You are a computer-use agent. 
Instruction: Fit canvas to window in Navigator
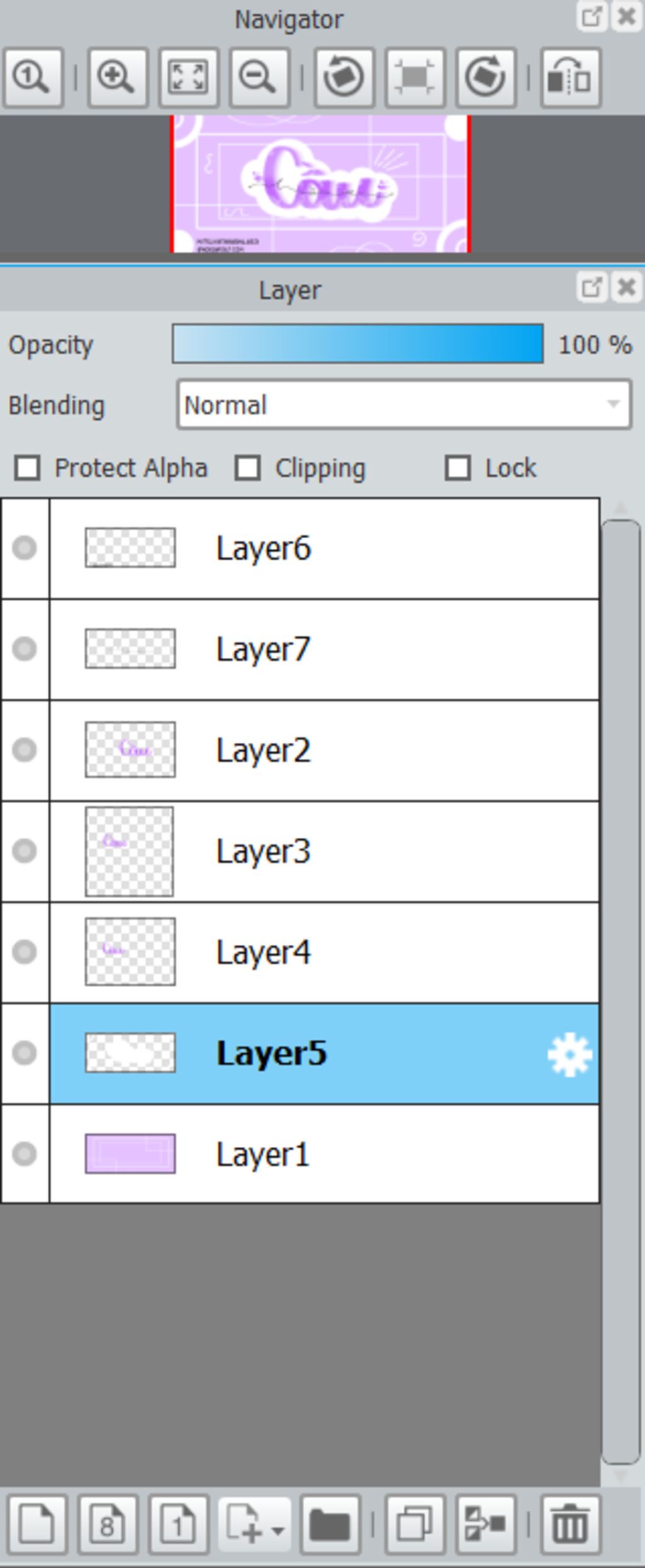coord(188,78)
